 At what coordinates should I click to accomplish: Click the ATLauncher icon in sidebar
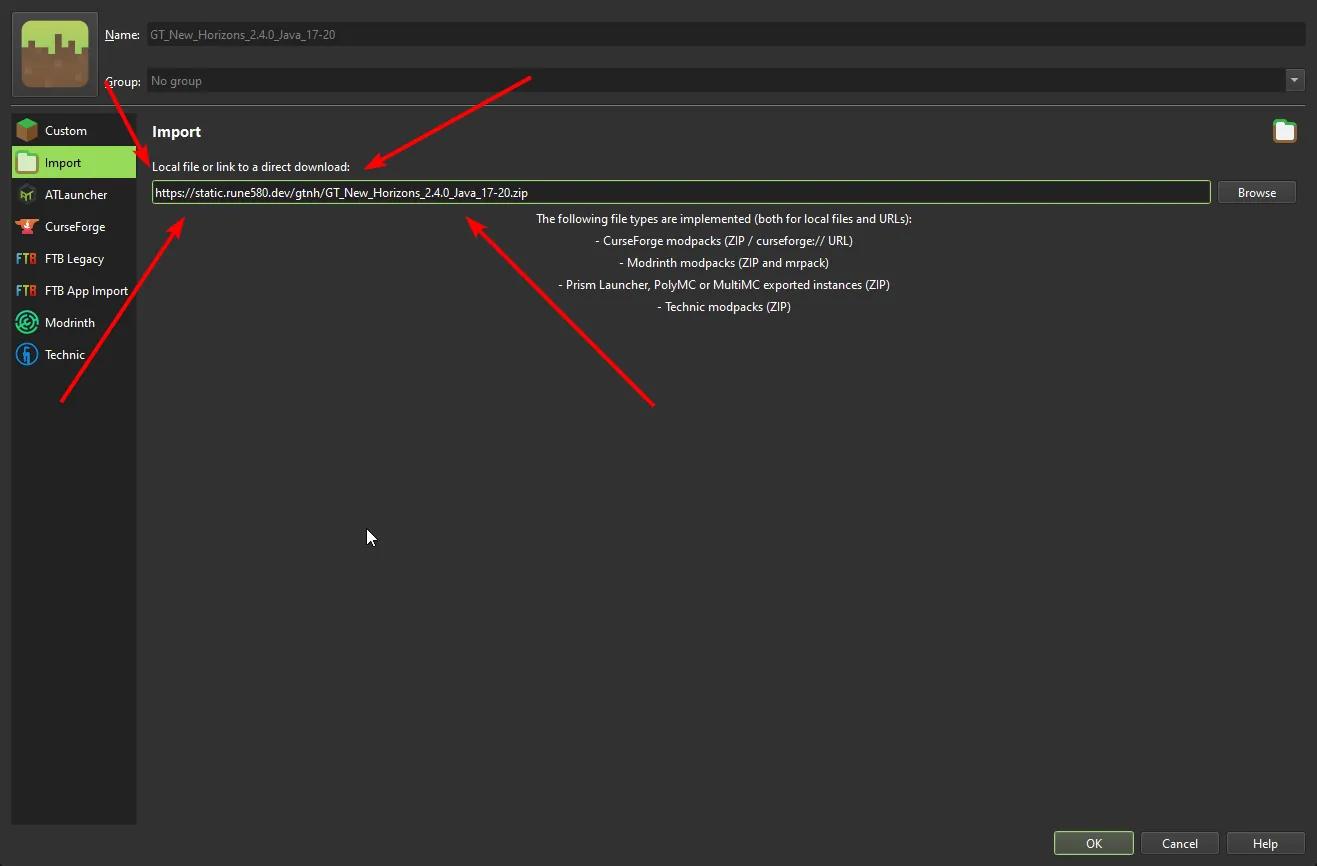(27, 195)
